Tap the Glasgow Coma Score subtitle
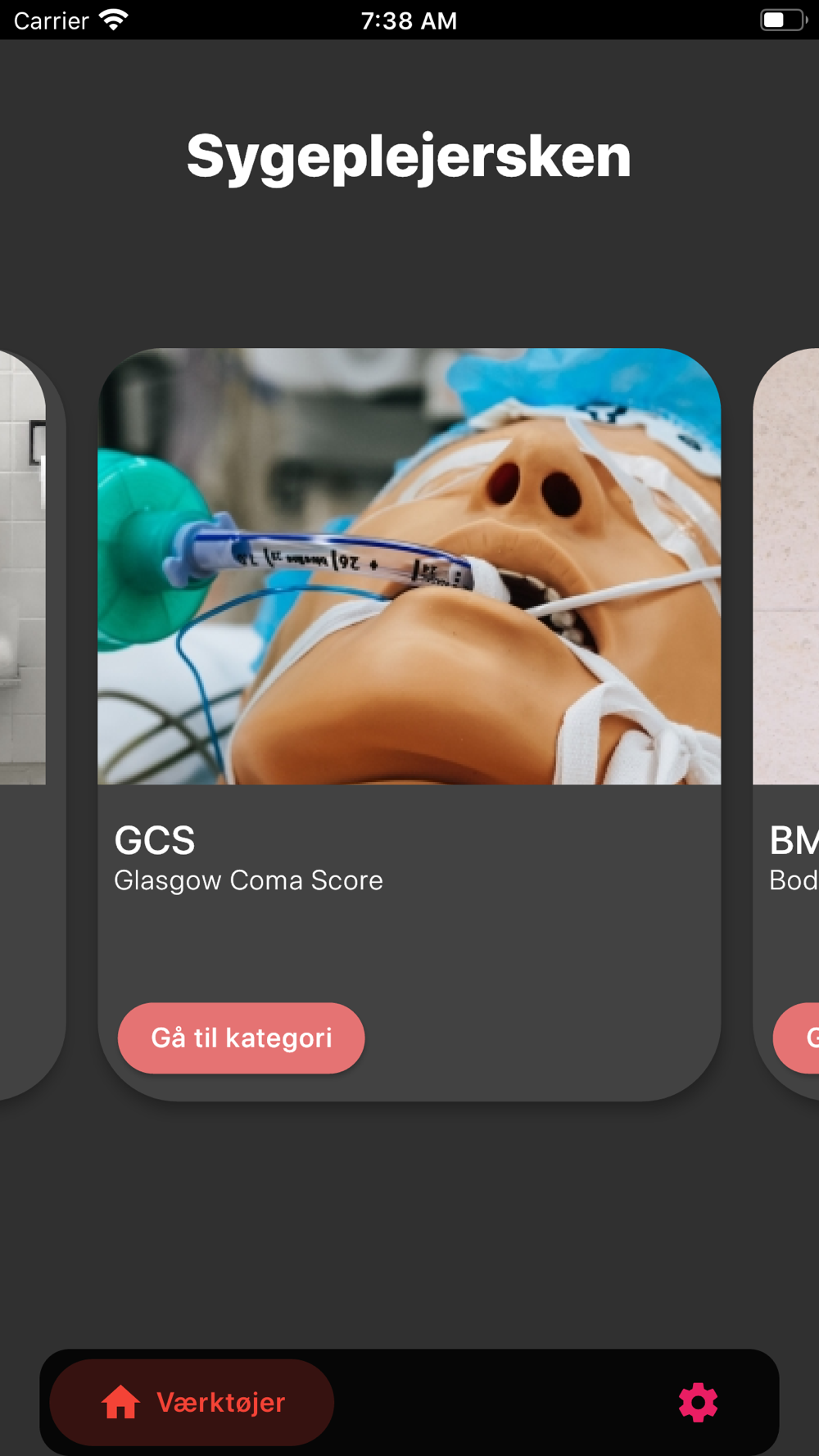 (248, 880)
